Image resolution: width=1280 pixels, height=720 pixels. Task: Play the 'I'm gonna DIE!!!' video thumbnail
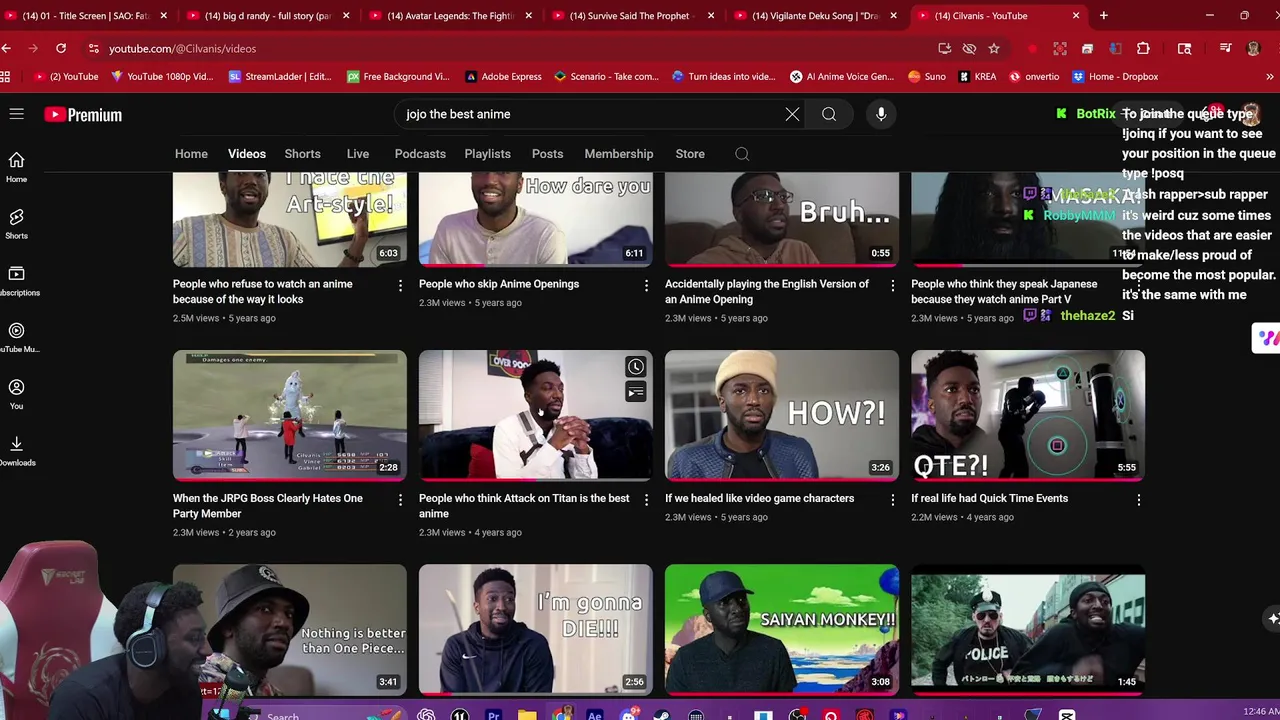(536, 629)
